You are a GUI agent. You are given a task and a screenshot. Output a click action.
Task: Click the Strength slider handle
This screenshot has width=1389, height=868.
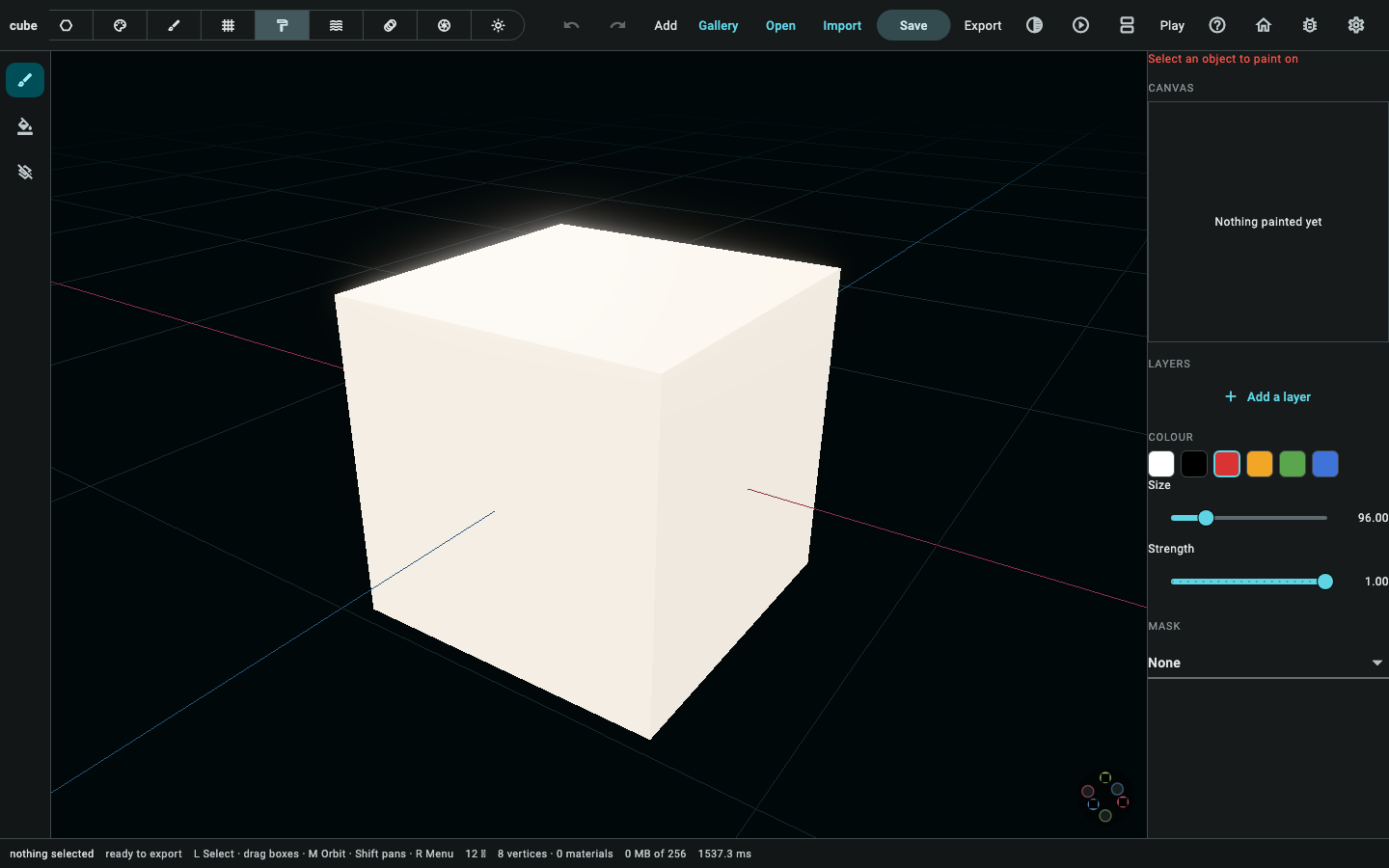point(1325,582)
